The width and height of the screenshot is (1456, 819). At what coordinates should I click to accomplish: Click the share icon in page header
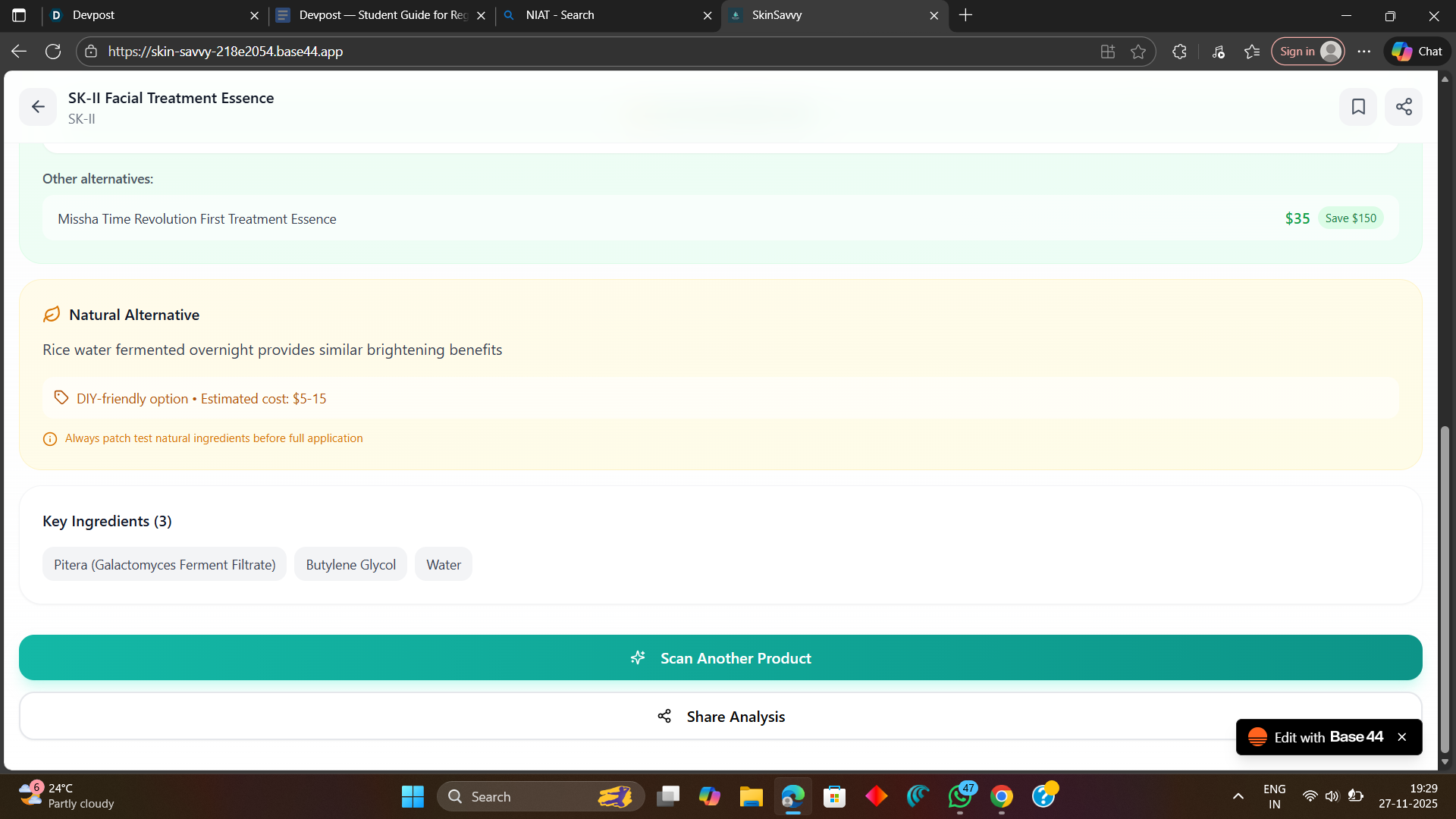(1404, 107)
